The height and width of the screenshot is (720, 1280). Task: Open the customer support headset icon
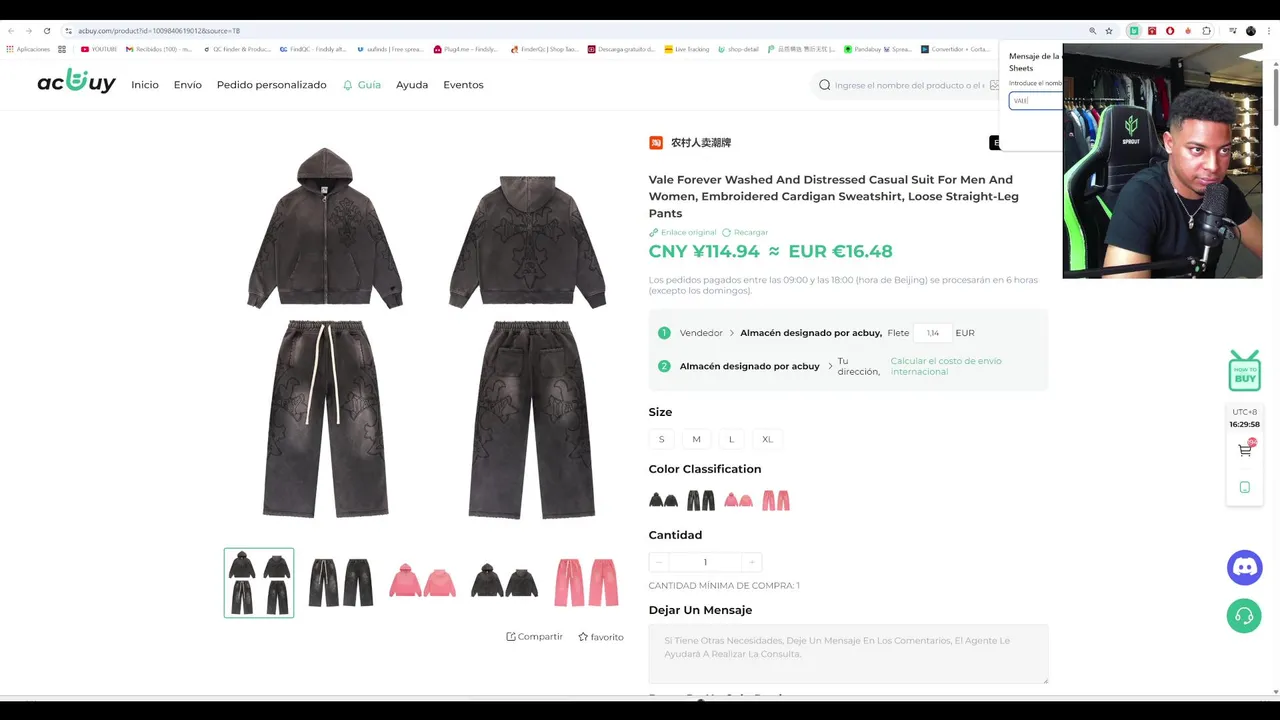(1244, 616)
